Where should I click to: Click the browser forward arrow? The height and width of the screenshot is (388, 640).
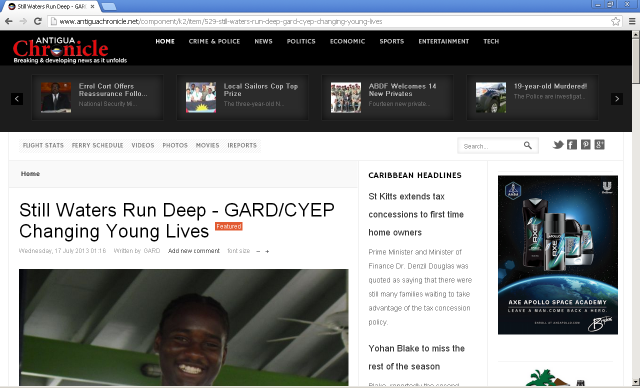[x=23, y=21]
